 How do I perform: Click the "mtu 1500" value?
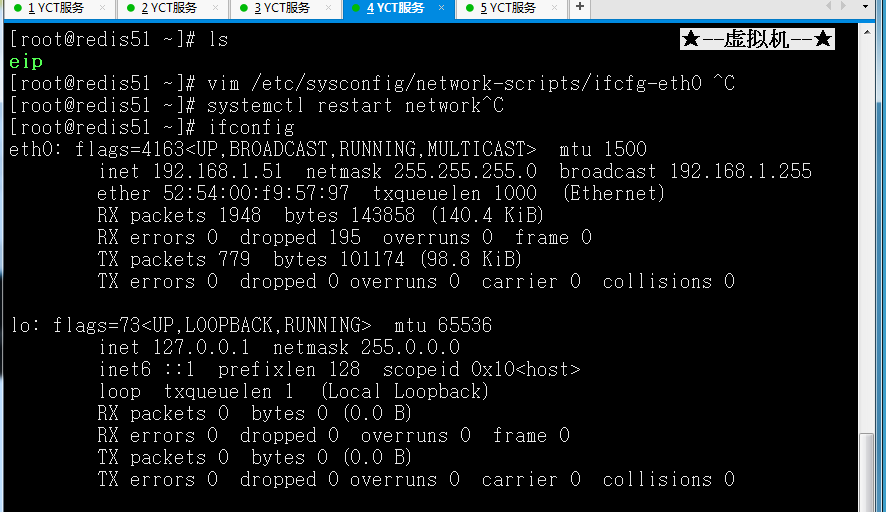(603, 150)
